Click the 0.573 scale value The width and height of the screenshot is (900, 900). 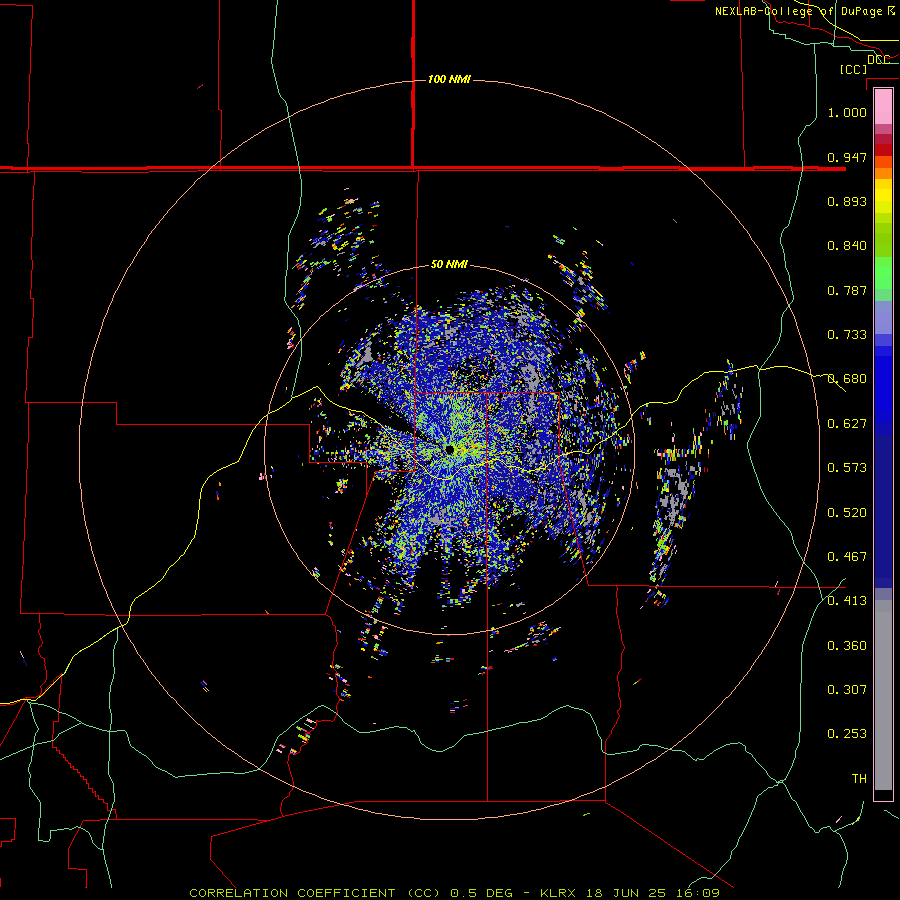click(847, 467)
